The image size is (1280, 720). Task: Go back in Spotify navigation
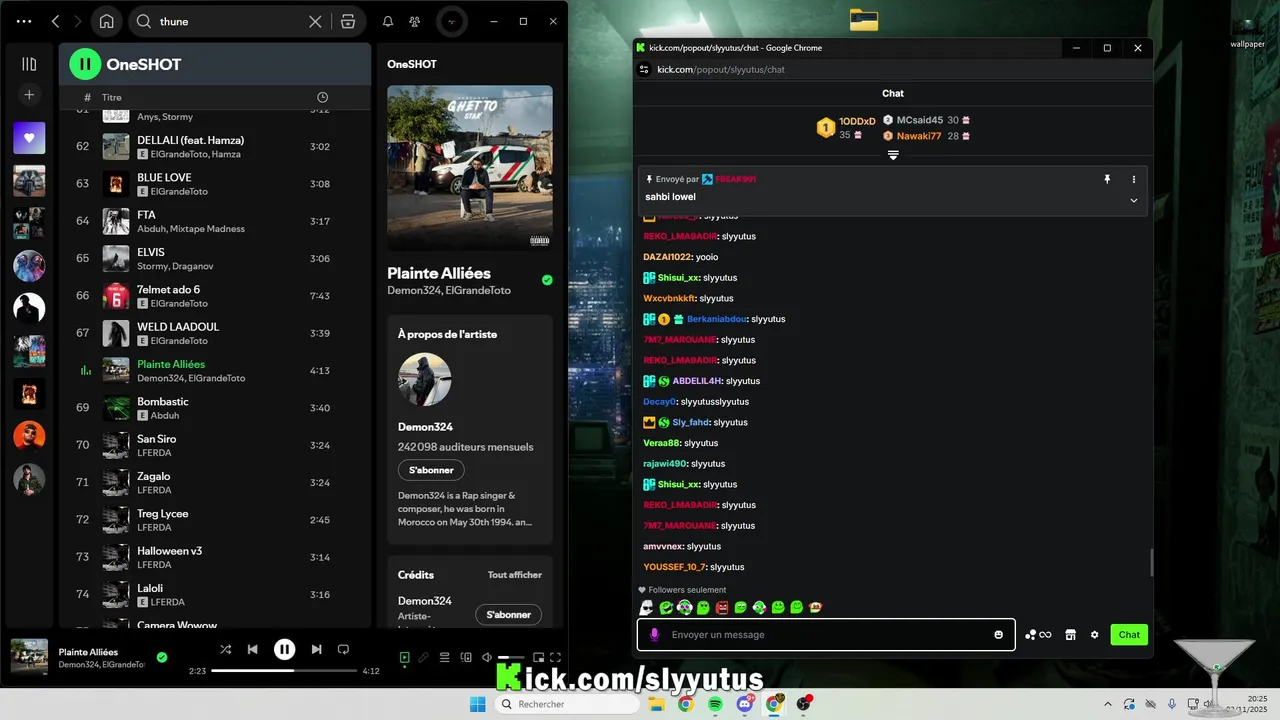click(x=55, y=21)
